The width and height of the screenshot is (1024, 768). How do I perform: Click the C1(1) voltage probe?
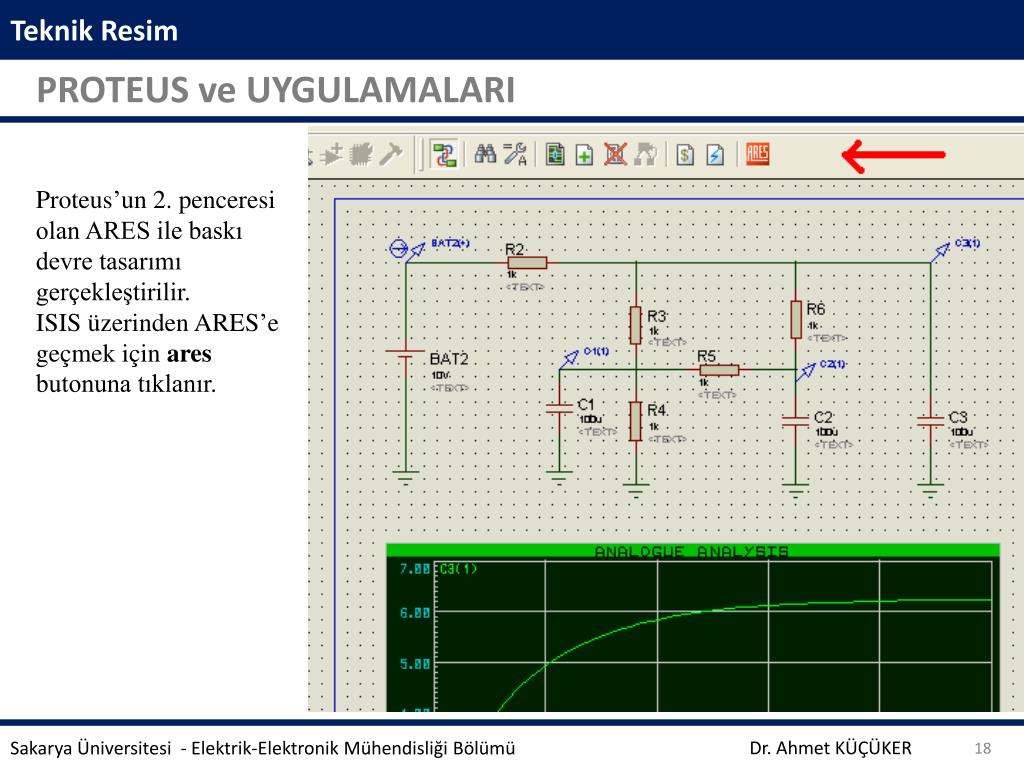click(x=569, y=359)
